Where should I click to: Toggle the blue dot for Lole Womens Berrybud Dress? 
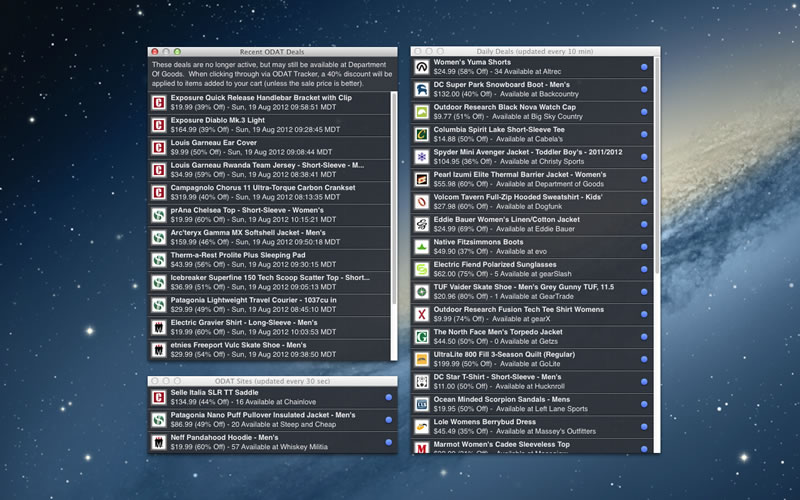[x=644, y=427]
